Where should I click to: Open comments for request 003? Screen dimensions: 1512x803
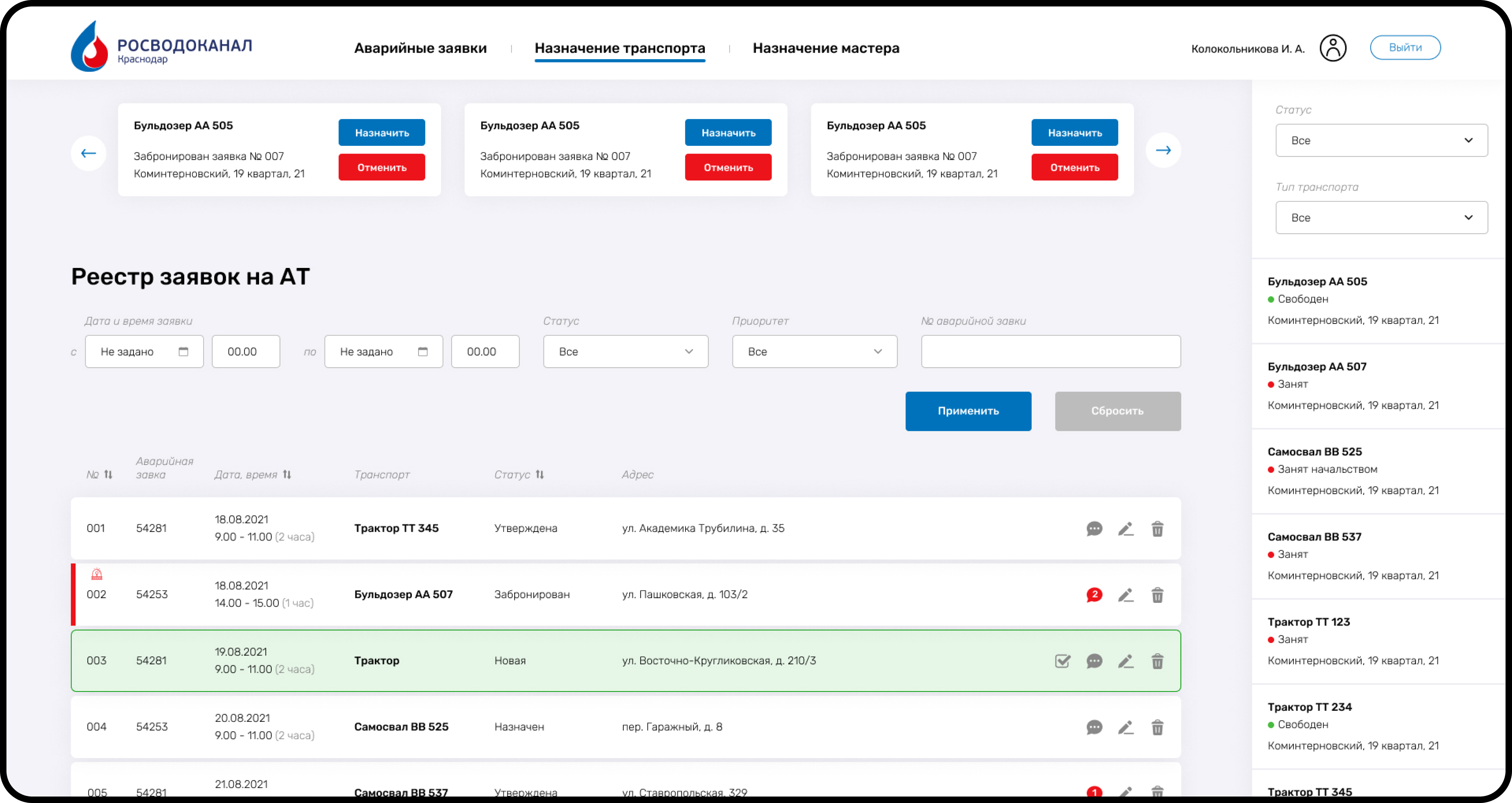1094,661
